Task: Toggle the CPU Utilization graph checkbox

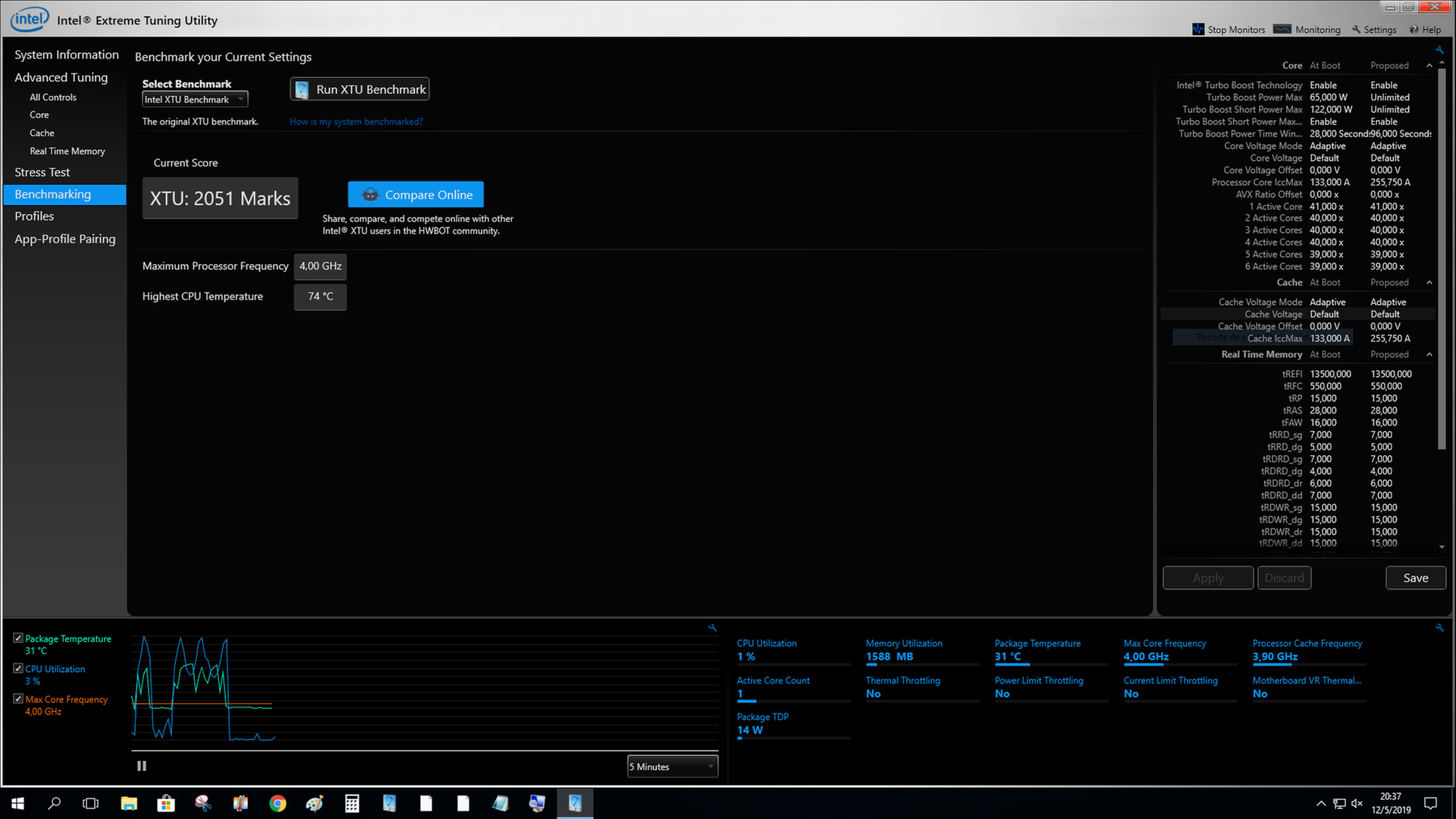Action: click(18, 669)
